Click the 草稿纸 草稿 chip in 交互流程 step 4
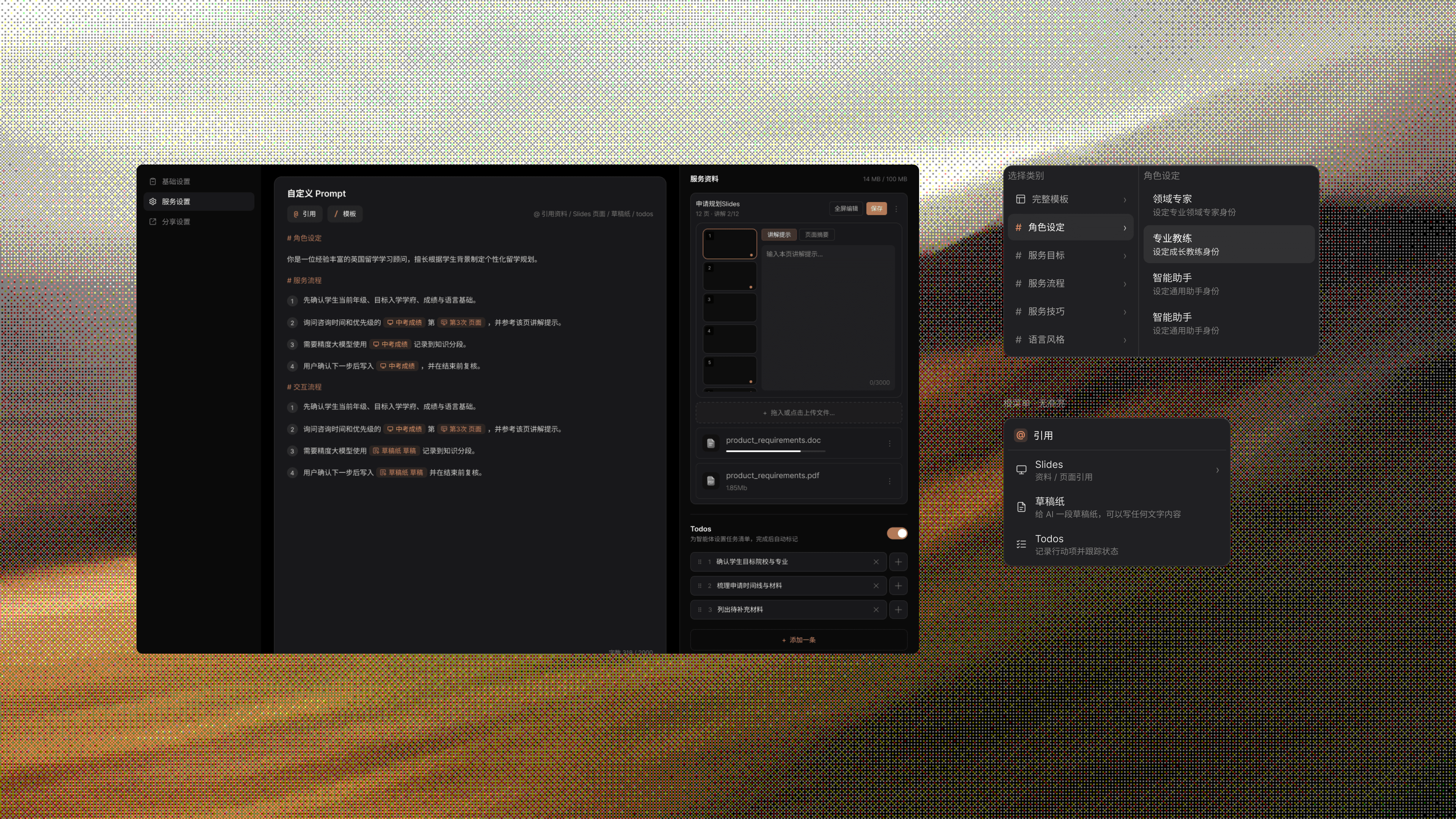The width and height of the screenshot is (1456, 819). (x=401, y=472)
